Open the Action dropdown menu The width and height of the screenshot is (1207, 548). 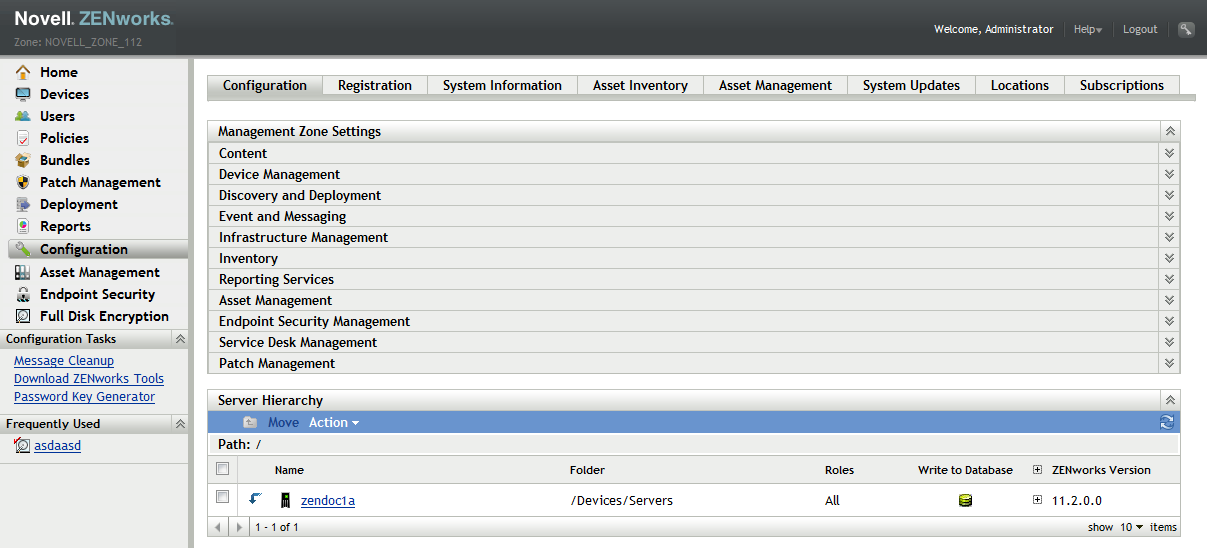tap(333, 423)
